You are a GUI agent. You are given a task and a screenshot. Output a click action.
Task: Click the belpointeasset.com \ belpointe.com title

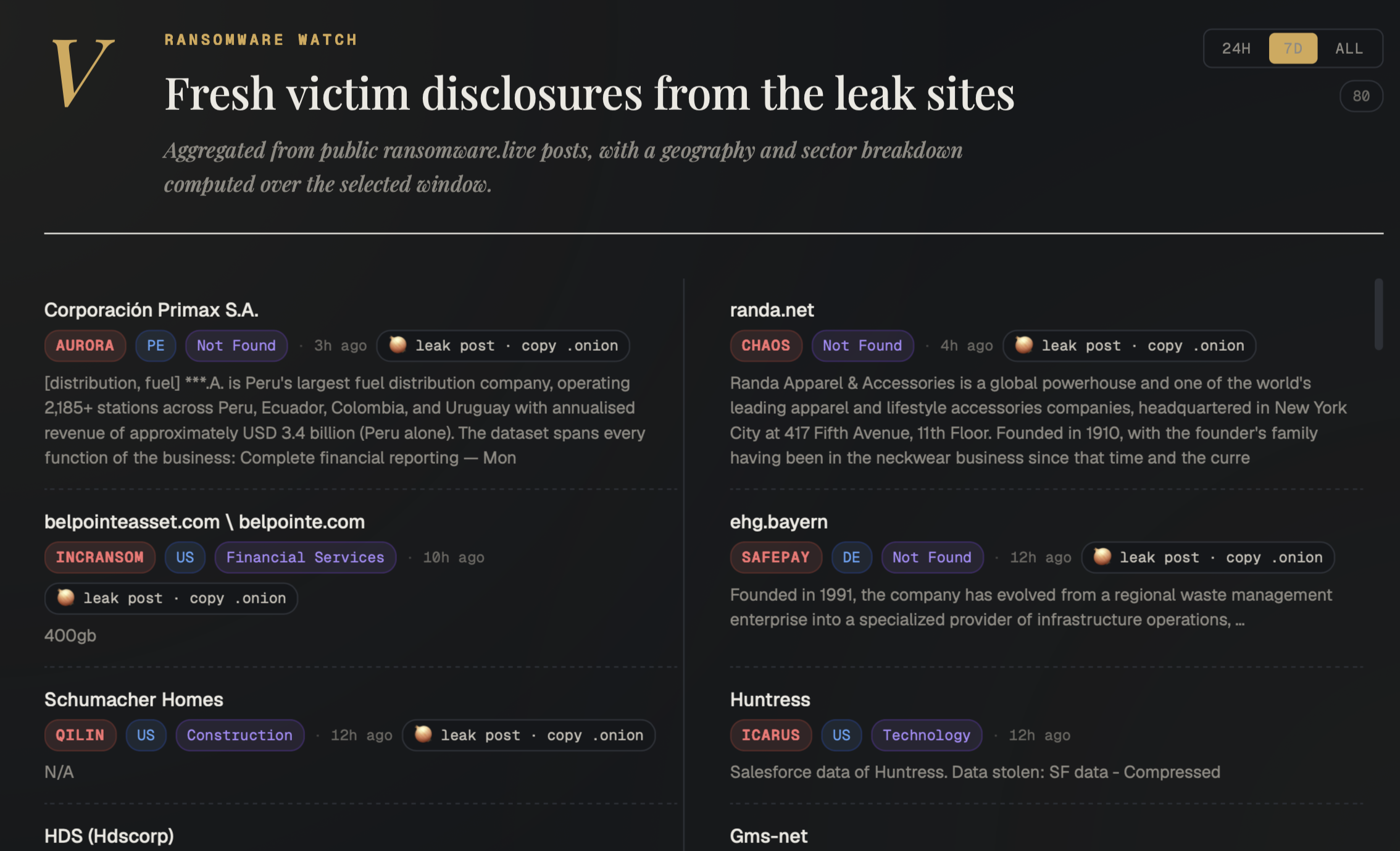204,522
